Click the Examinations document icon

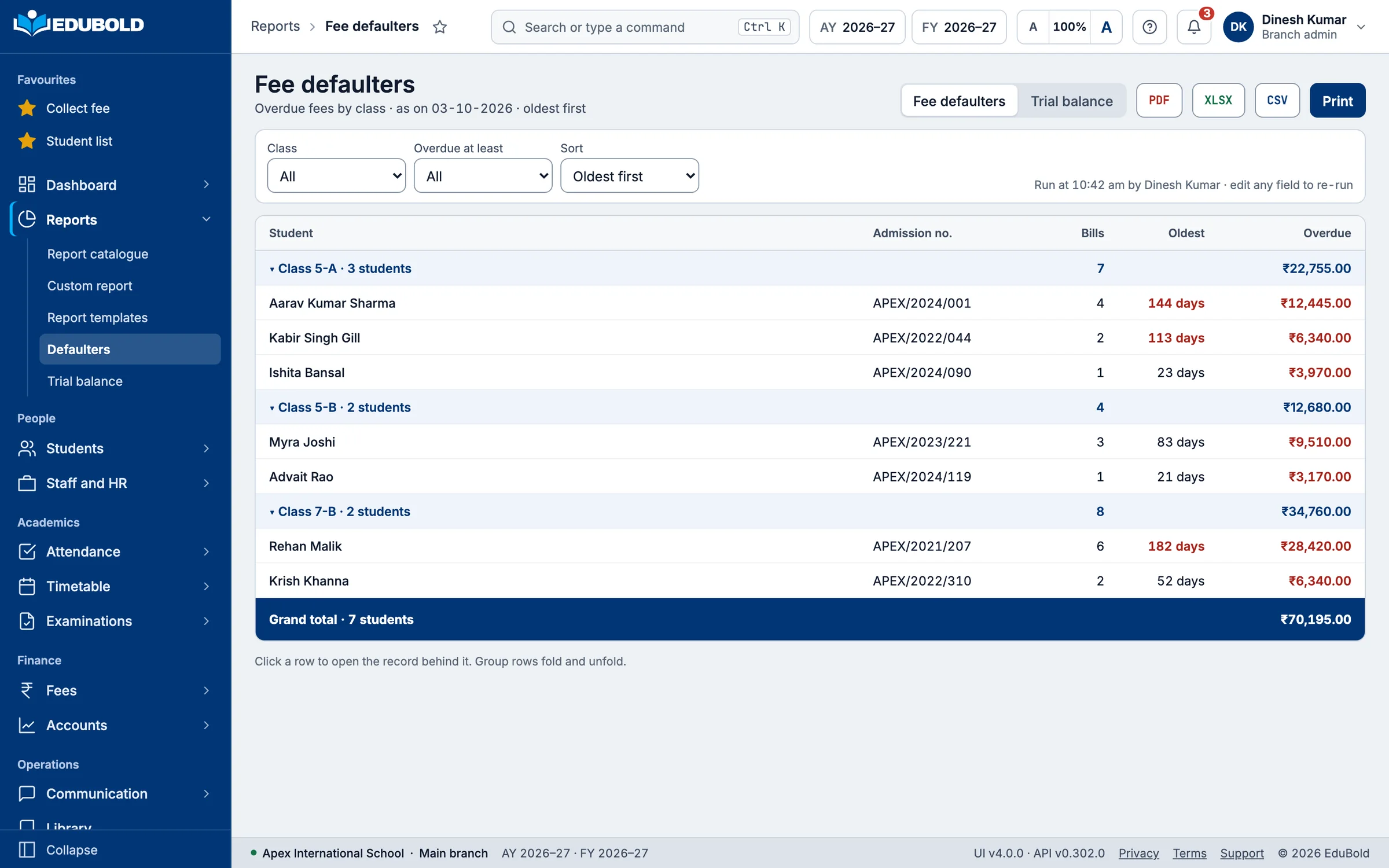(27, 621)
